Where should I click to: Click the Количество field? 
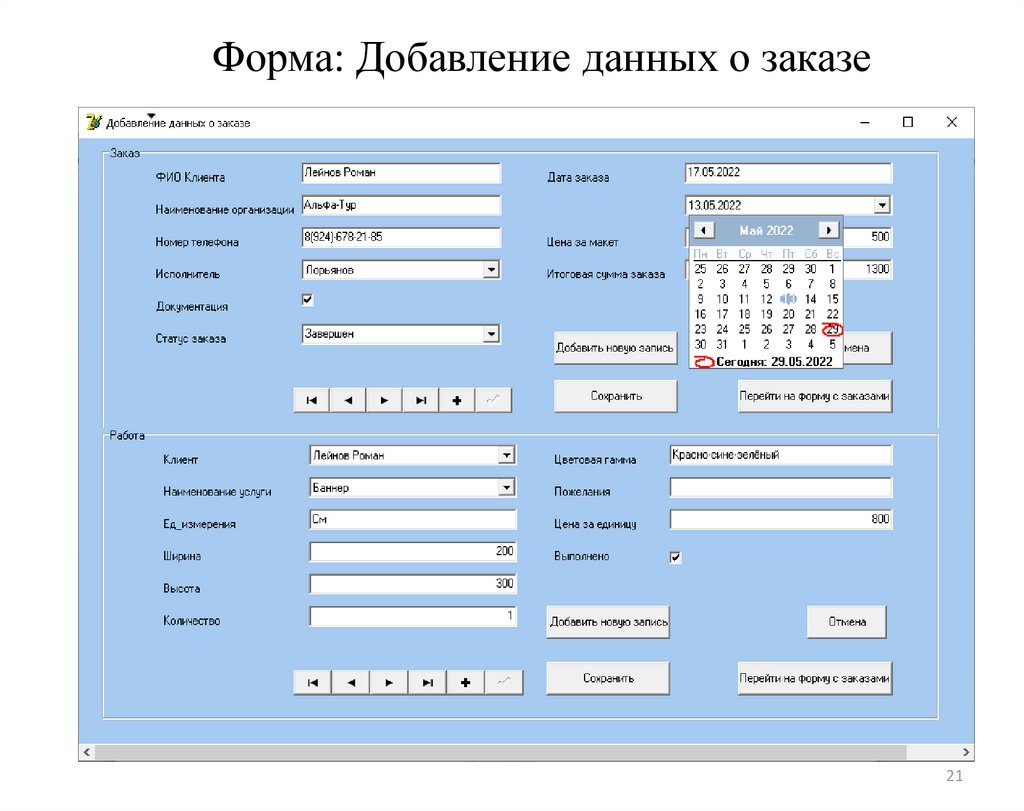pos(413,616)
